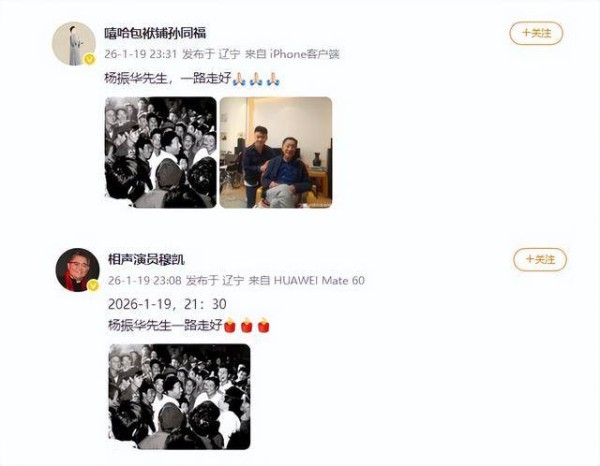Follow user 嘻哈包袱铺孙同福
This screenshot has height=466, width=600.
coord(536,33)
